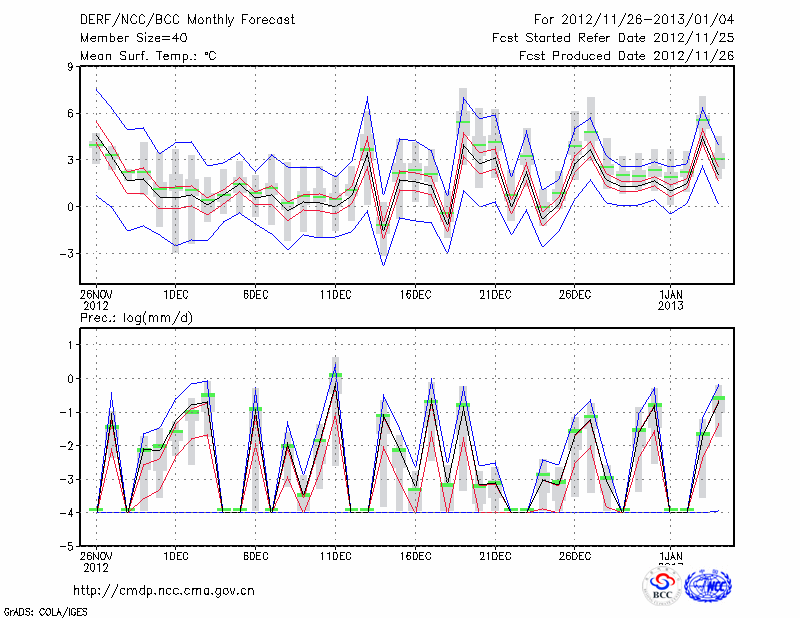The height and width of the screenshot is (618, 800).
Task: Click 11DEC on the temperature chart axis
Action: coord(335,294)
